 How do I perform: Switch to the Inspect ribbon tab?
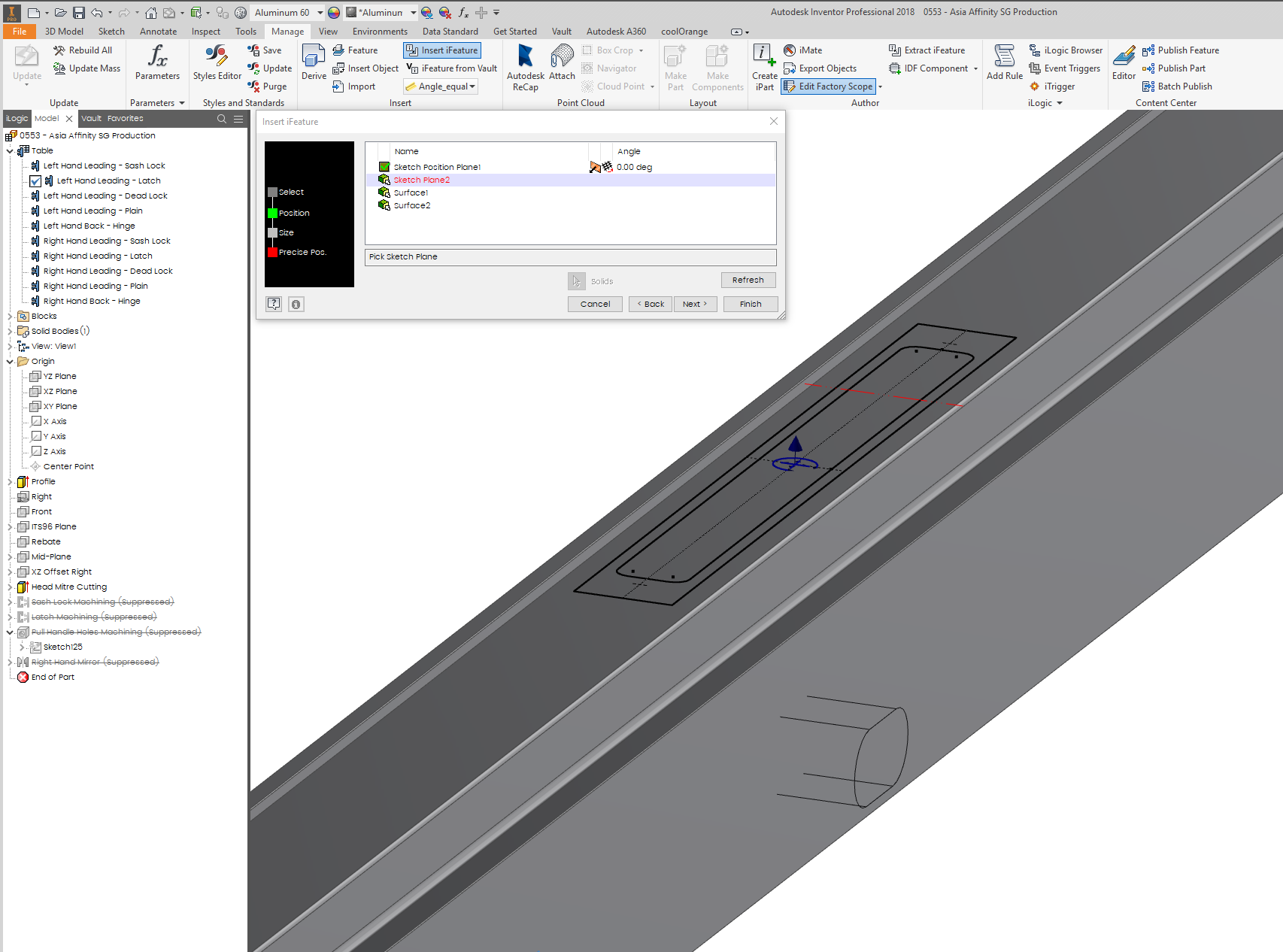pyautogui.click(x=205, y=31)
